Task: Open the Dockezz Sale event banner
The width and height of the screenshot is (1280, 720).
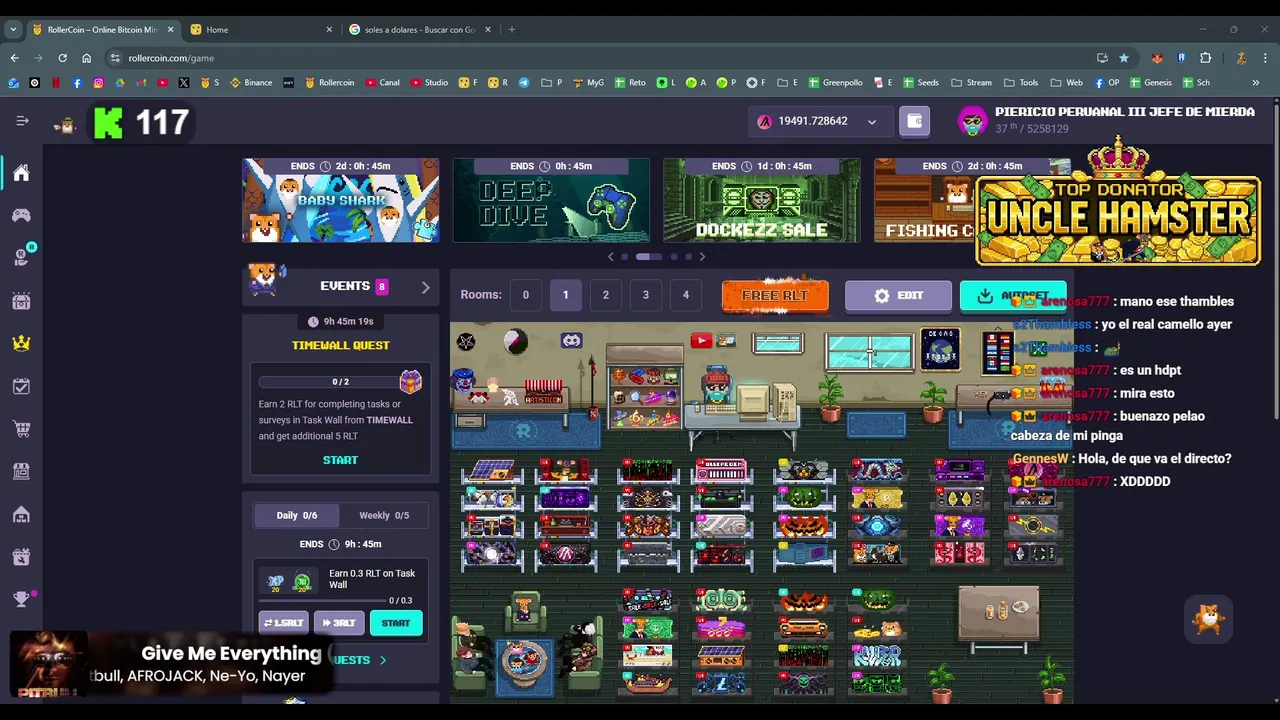Action: tap(761, 200)
